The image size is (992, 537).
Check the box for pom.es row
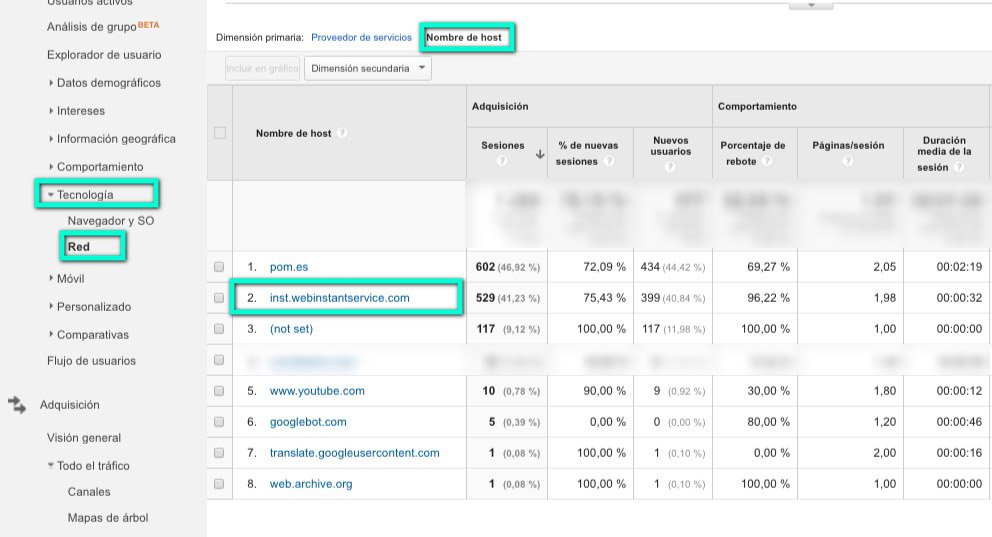coord(219,267)
